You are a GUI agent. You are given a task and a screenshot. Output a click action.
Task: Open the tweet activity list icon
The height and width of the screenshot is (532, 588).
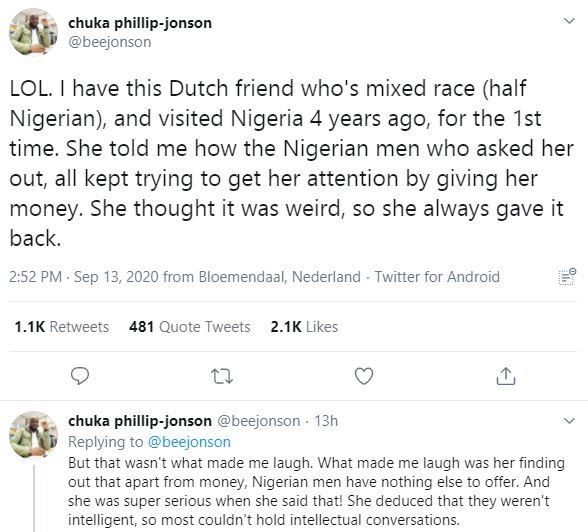point(567,277)
